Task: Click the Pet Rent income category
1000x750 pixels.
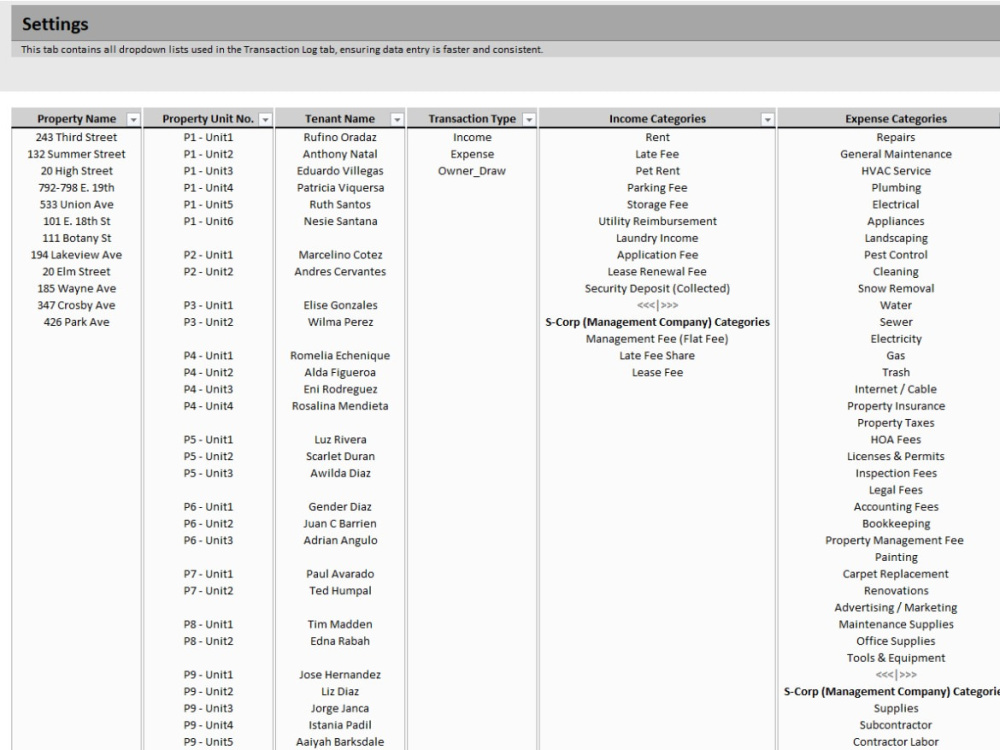Action: click(x=657, y=171)
